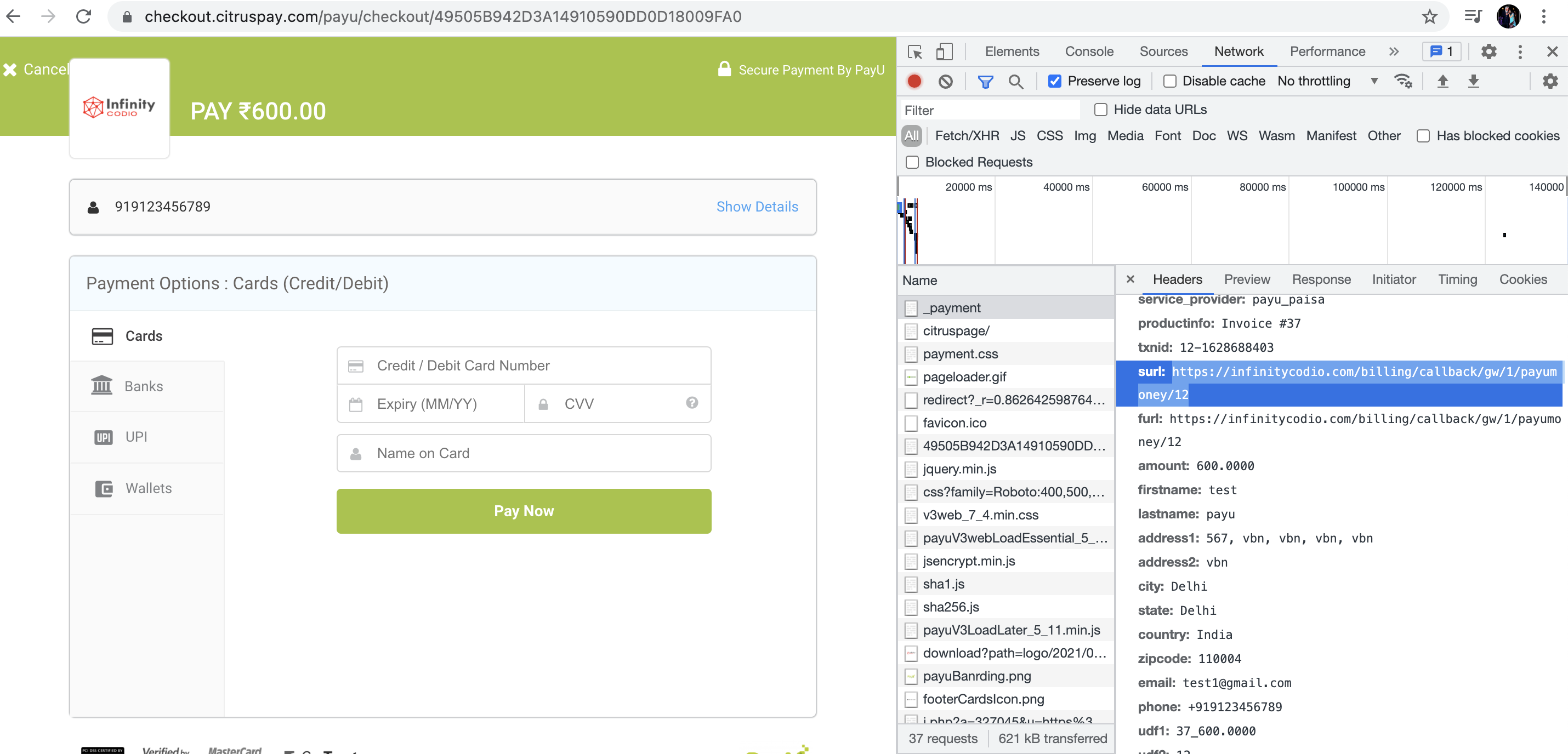The image size is (1568, 754).
Task: Activate the DevTools inspect element picker
Action: coord(915,52)
